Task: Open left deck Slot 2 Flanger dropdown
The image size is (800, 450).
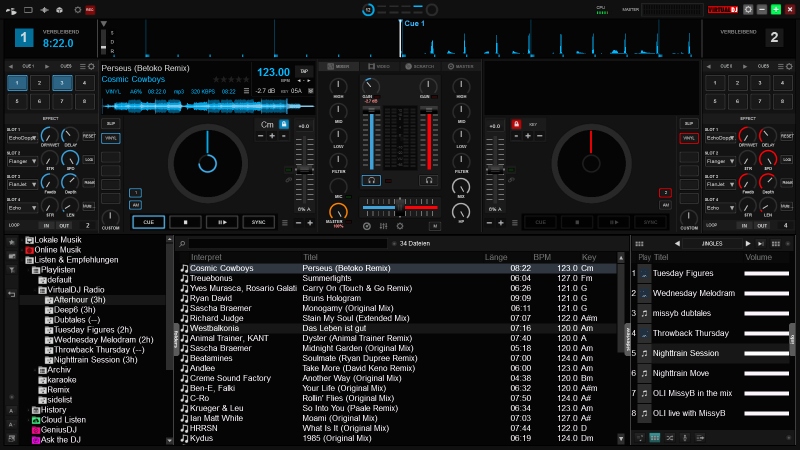Action: tap(22, 161)
